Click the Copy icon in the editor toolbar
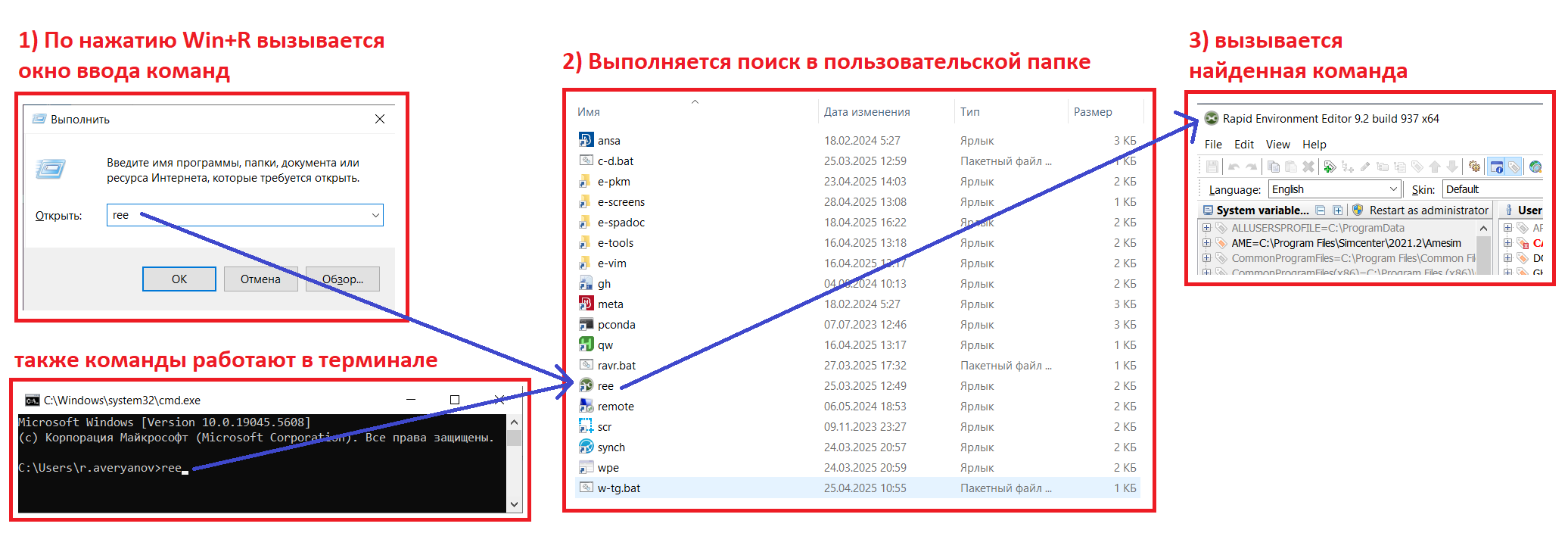The height and width of the screenshot is (533, 1568). pyautogui.click(x=1274, y=167)
